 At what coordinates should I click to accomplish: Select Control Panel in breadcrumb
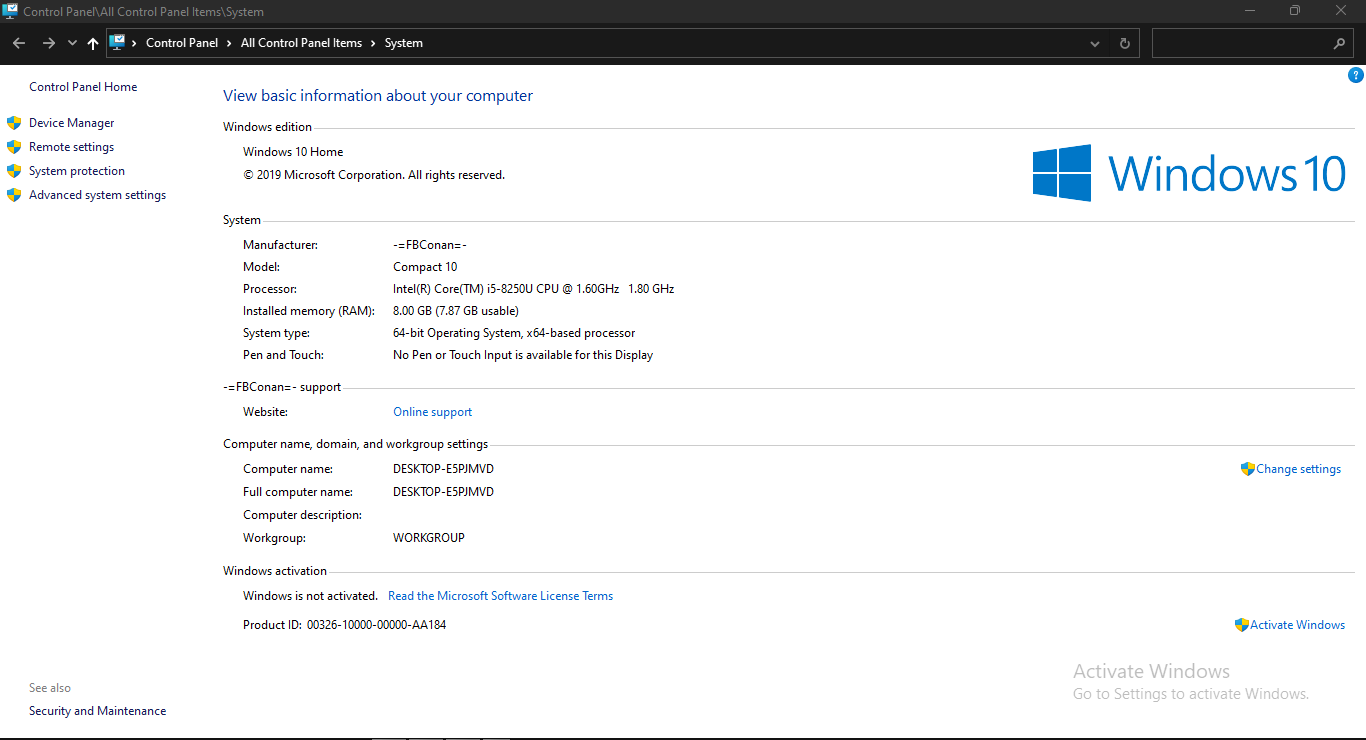182,43
